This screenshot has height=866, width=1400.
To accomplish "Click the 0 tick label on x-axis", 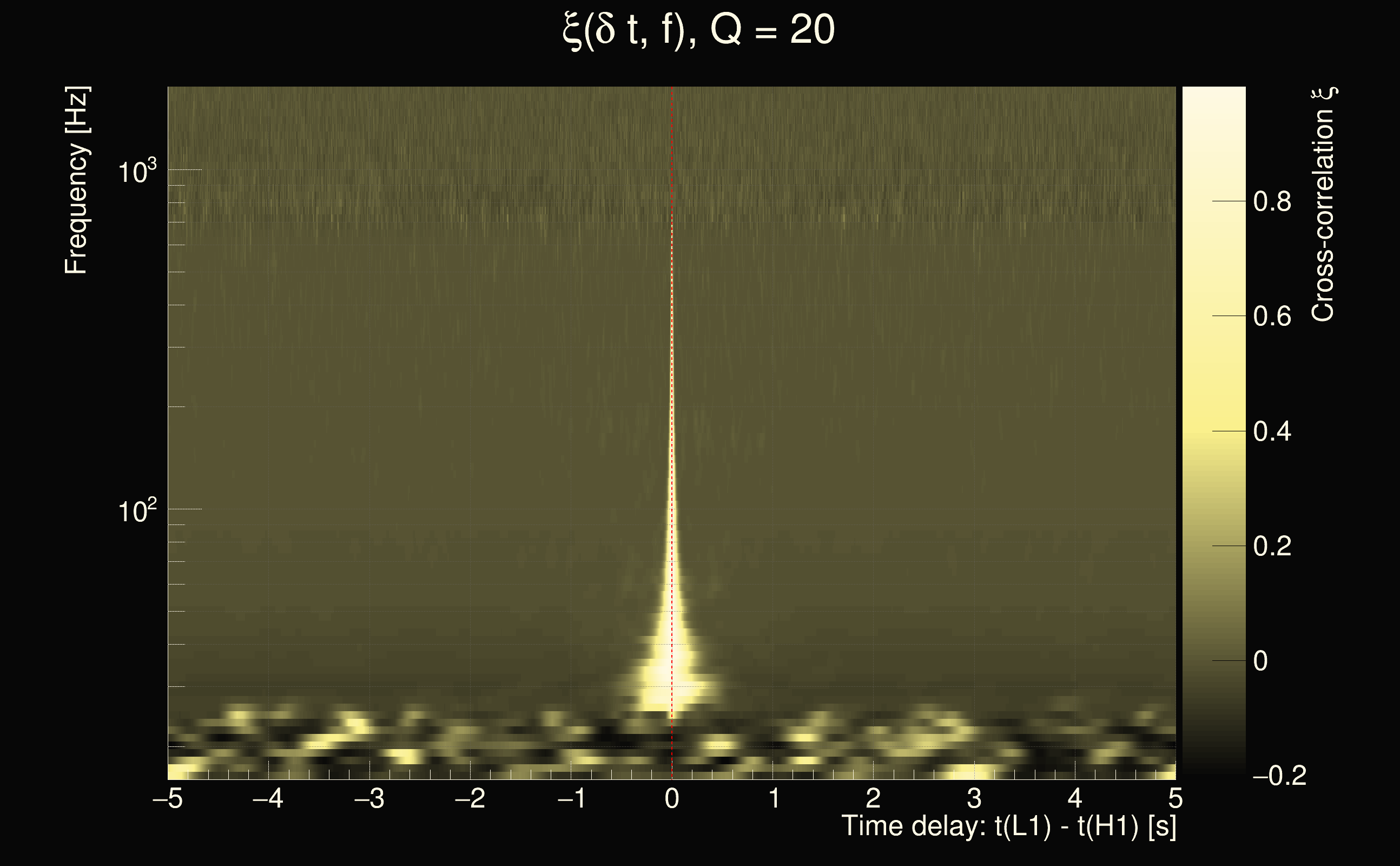I will tap(672, 798).
